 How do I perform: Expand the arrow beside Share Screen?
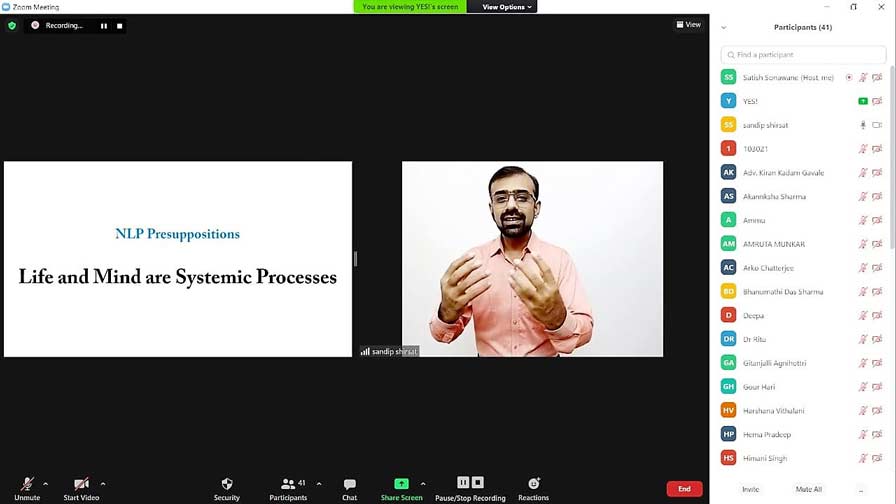(x=423, y=484)
